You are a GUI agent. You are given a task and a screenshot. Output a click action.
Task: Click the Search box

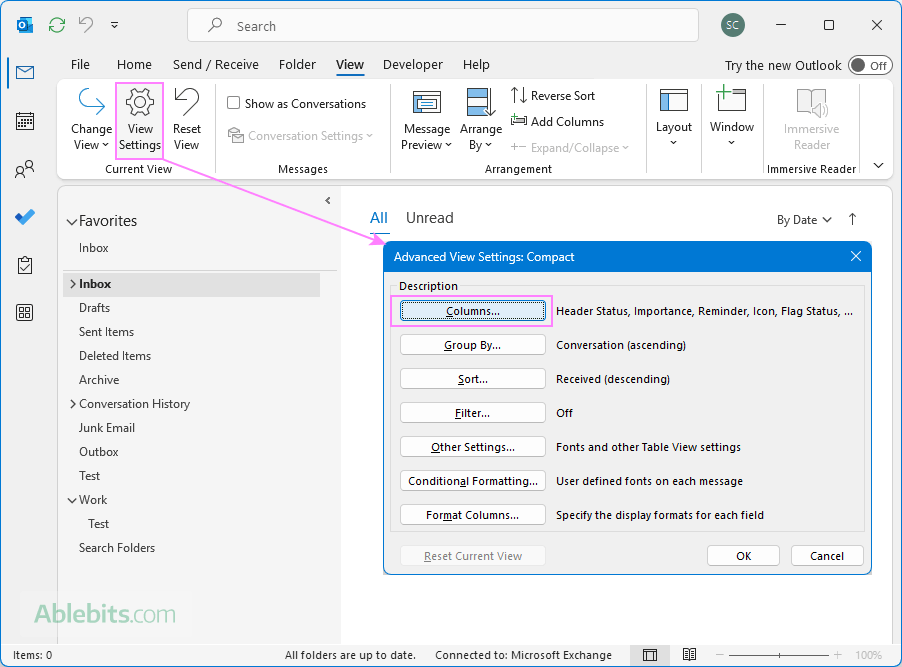443,26
